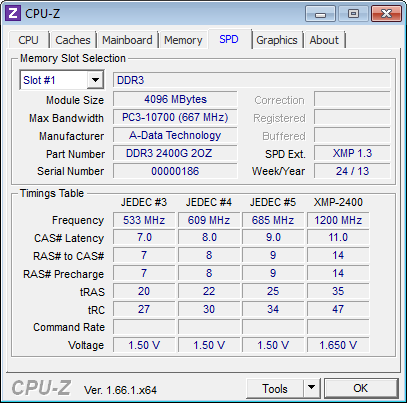Click tRC value 47

[338, 309]
